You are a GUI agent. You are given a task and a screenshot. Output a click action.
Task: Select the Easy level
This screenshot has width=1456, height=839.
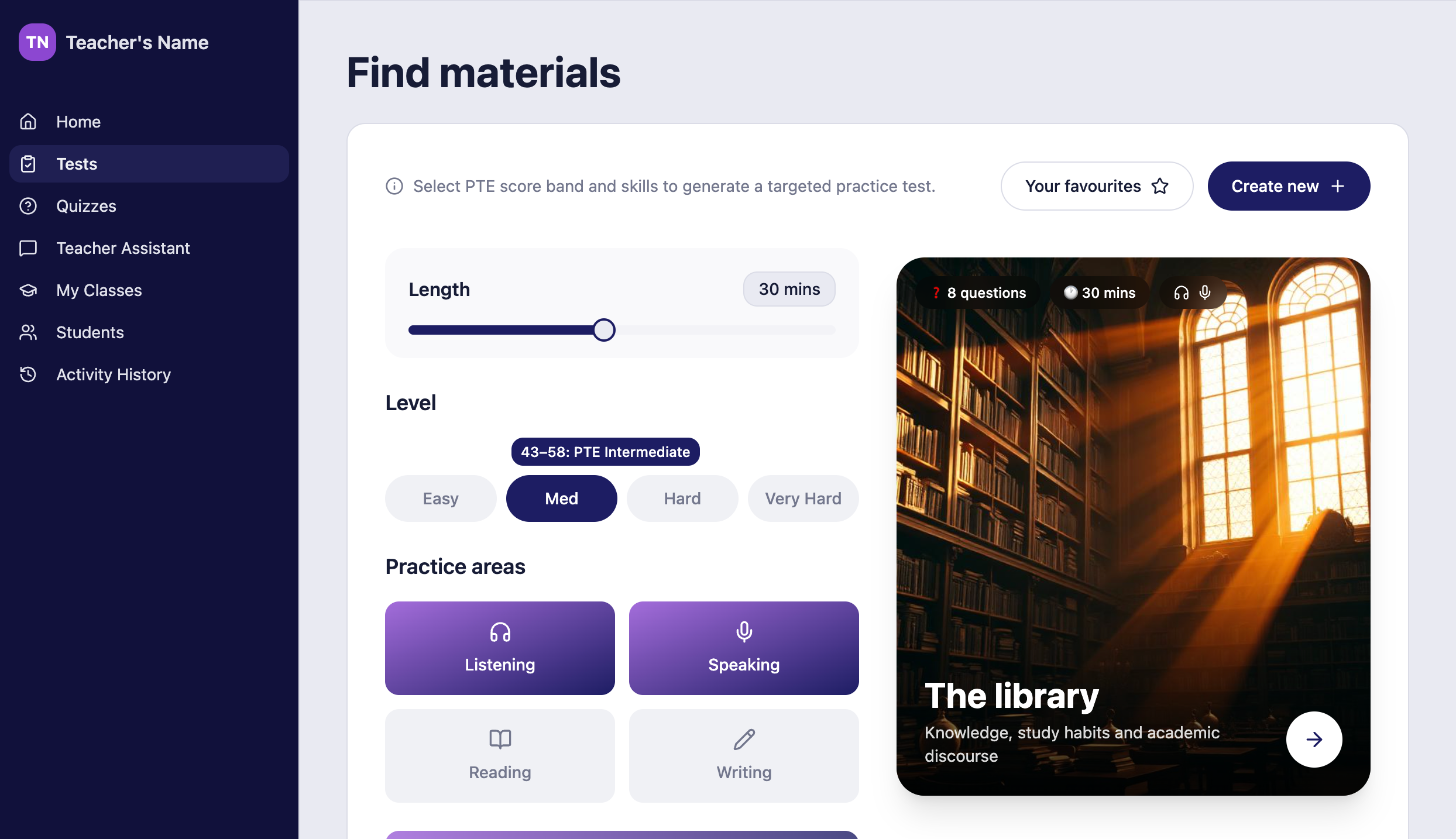[441, 498]
